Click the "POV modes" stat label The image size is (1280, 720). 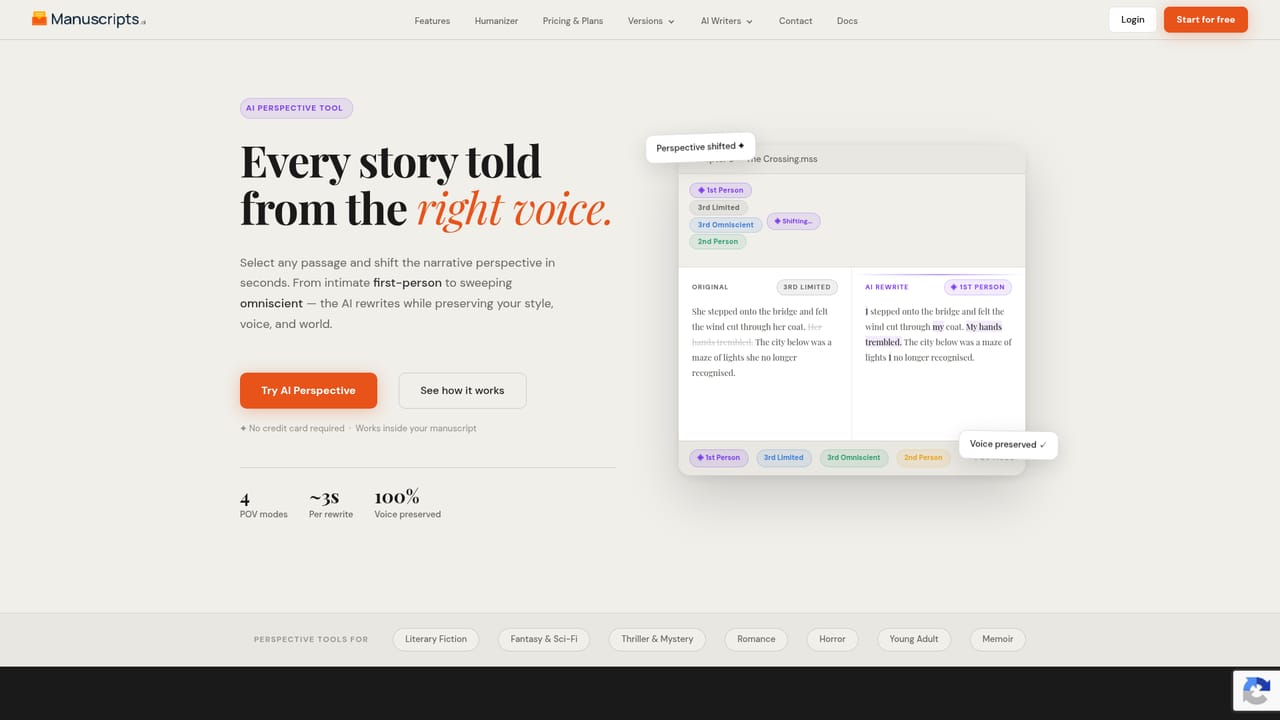(264, 514)
